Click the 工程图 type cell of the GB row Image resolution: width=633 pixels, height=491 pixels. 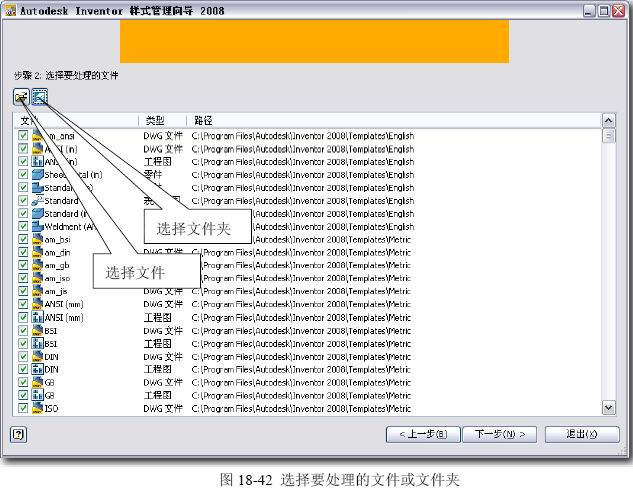point(157,395)
